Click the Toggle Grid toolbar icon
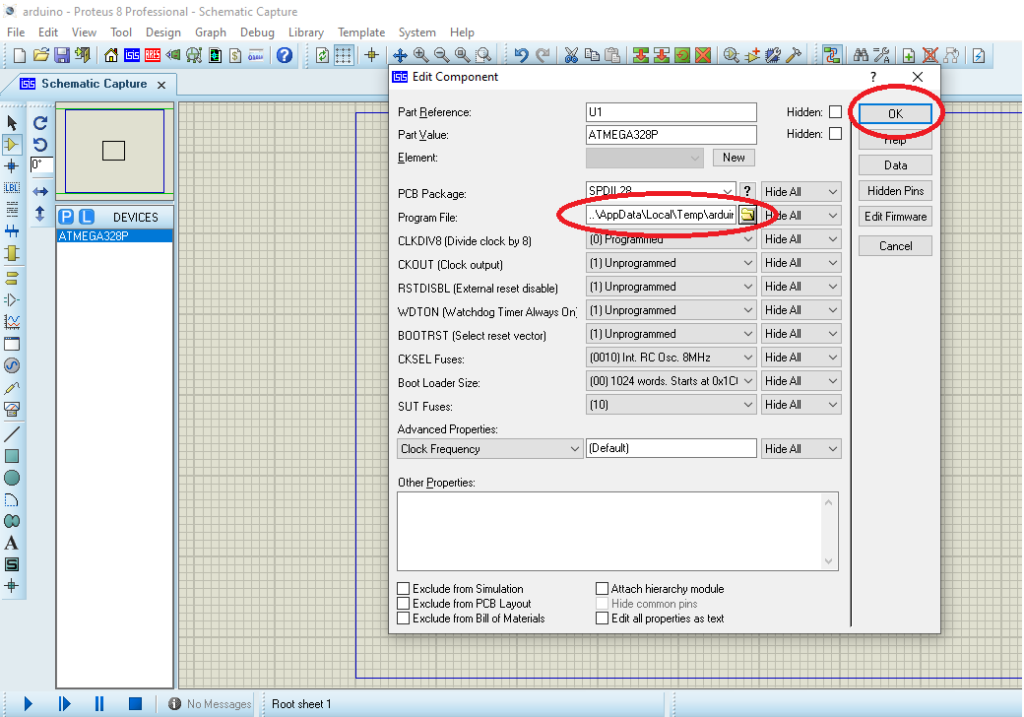 coord(343,55)
